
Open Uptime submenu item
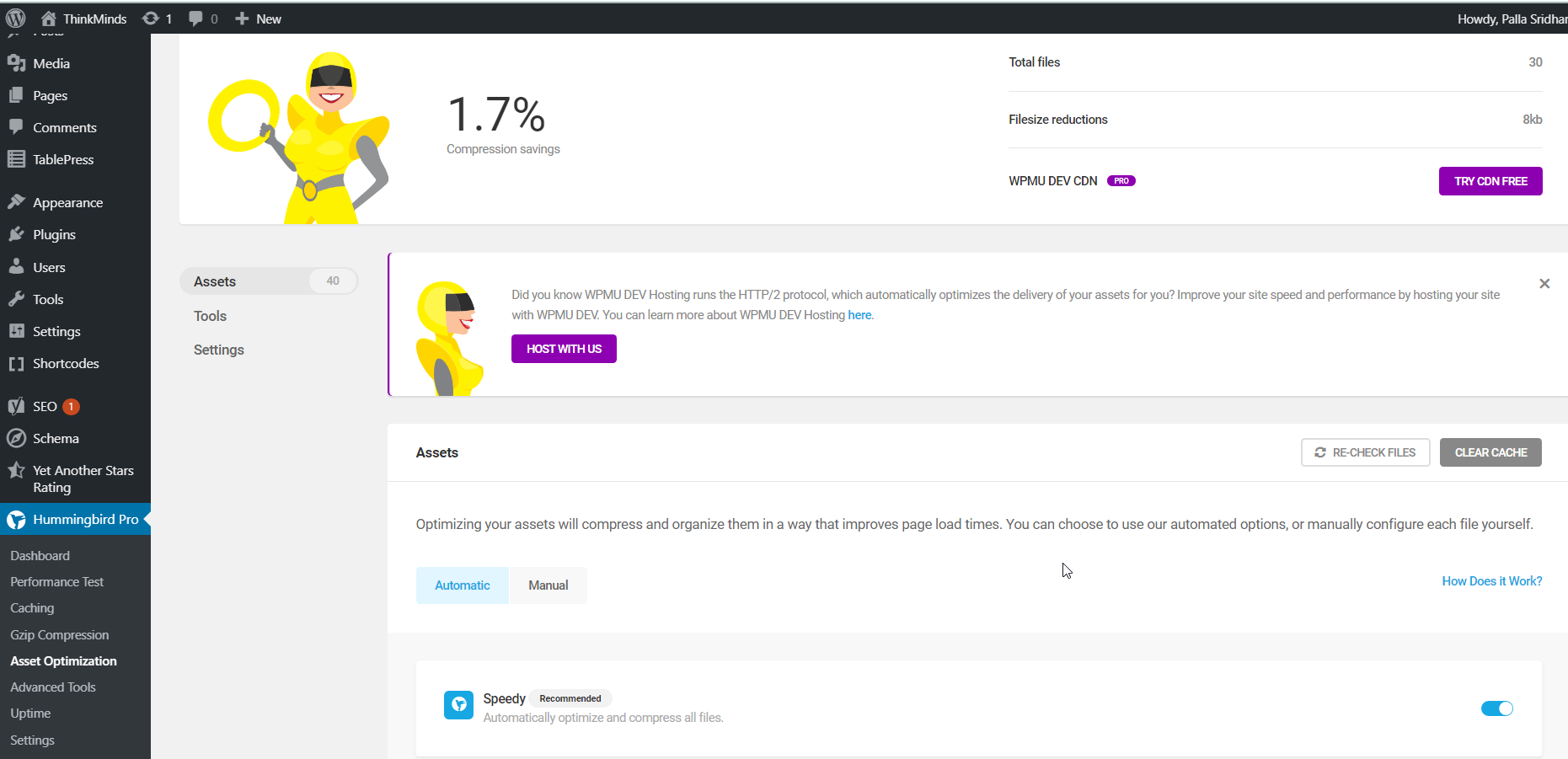[30, 714]
